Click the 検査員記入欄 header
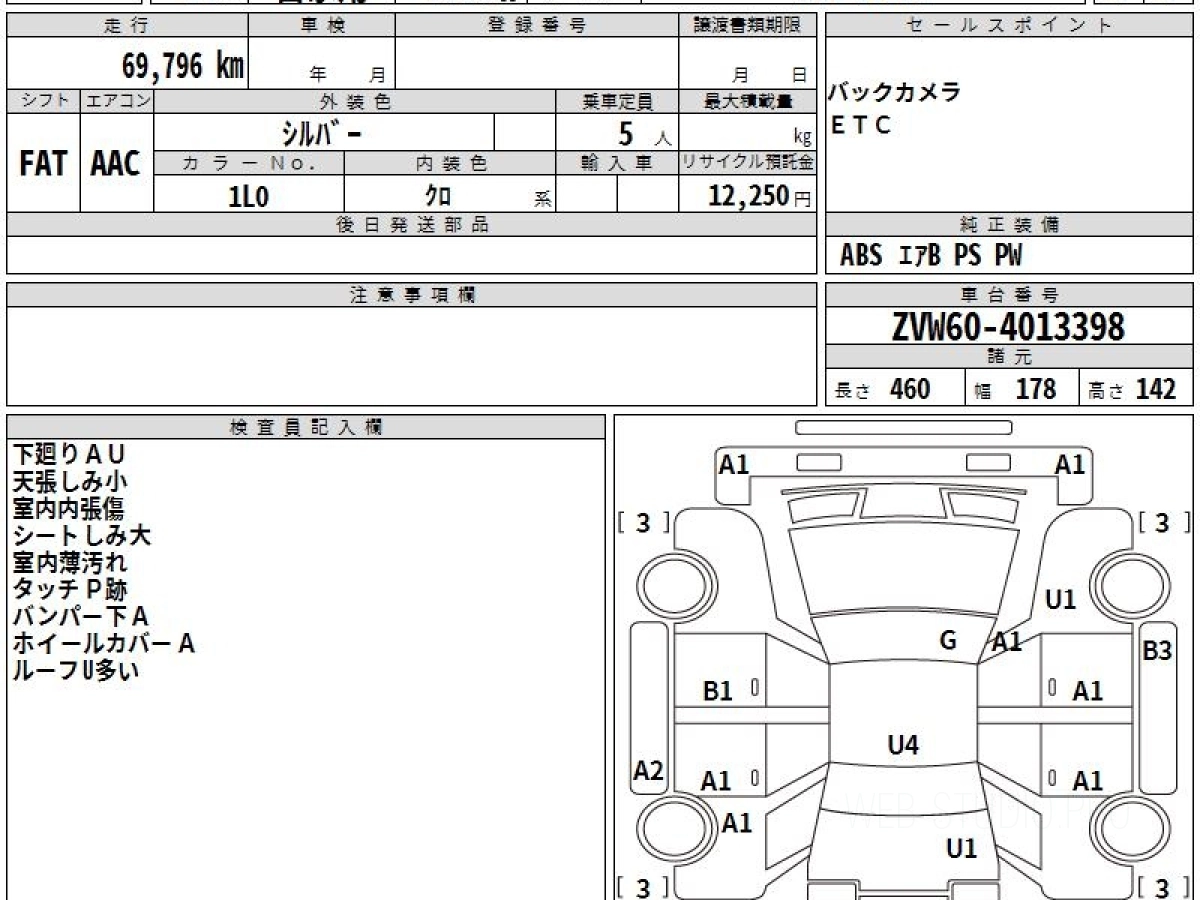 306,427
